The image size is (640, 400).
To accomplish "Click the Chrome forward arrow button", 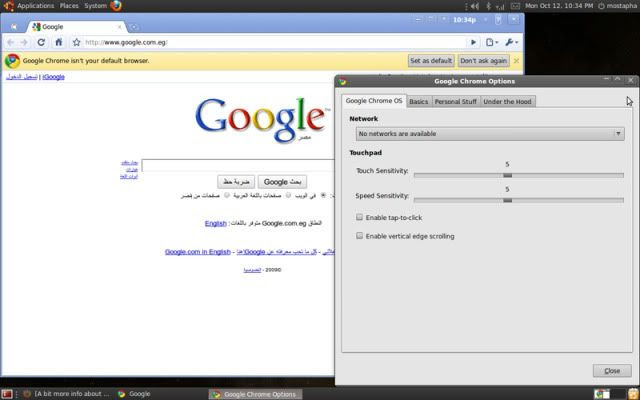I will coord(24,42).
